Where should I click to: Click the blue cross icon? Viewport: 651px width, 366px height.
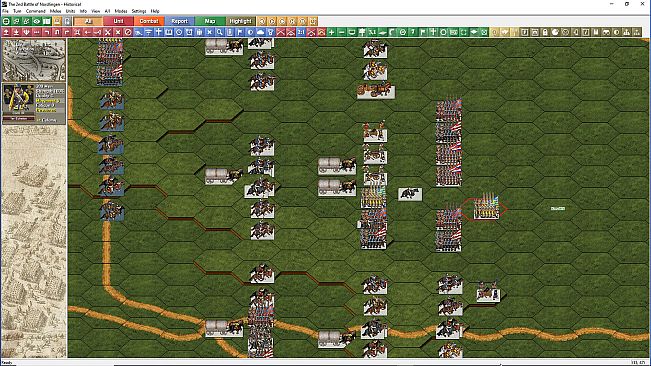[x=159, y=32]
